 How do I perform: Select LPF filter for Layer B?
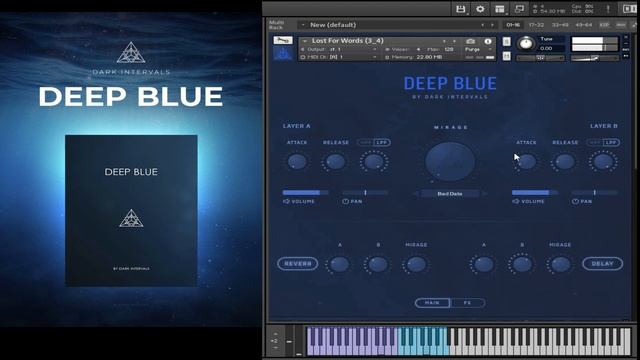[611, 142]
